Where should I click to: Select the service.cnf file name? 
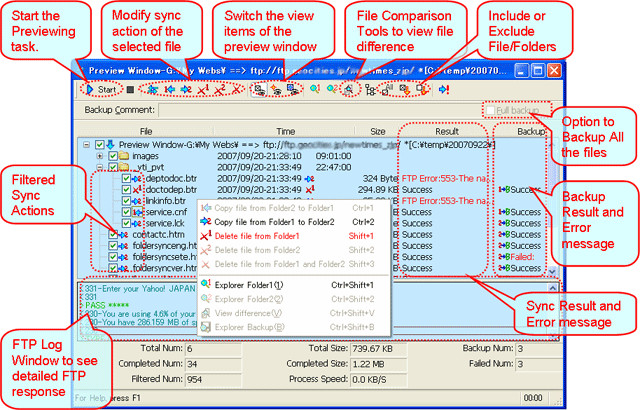tap(166, 212)
